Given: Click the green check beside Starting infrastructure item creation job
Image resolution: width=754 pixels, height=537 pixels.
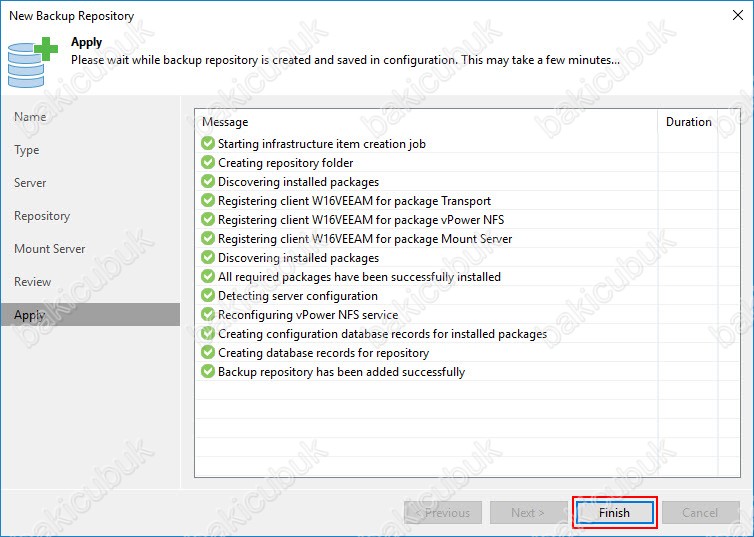Looking at the screenshot, I should pos(208,143).
